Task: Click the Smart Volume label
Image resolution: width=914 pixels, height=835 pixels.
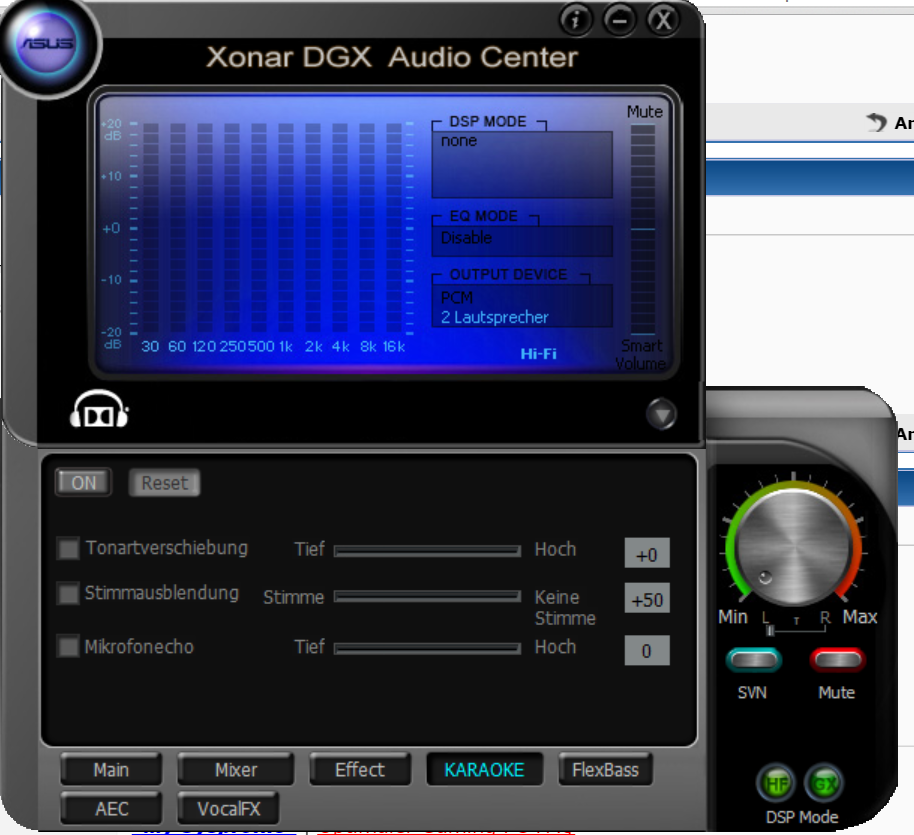Action: (x=641, y=355)
